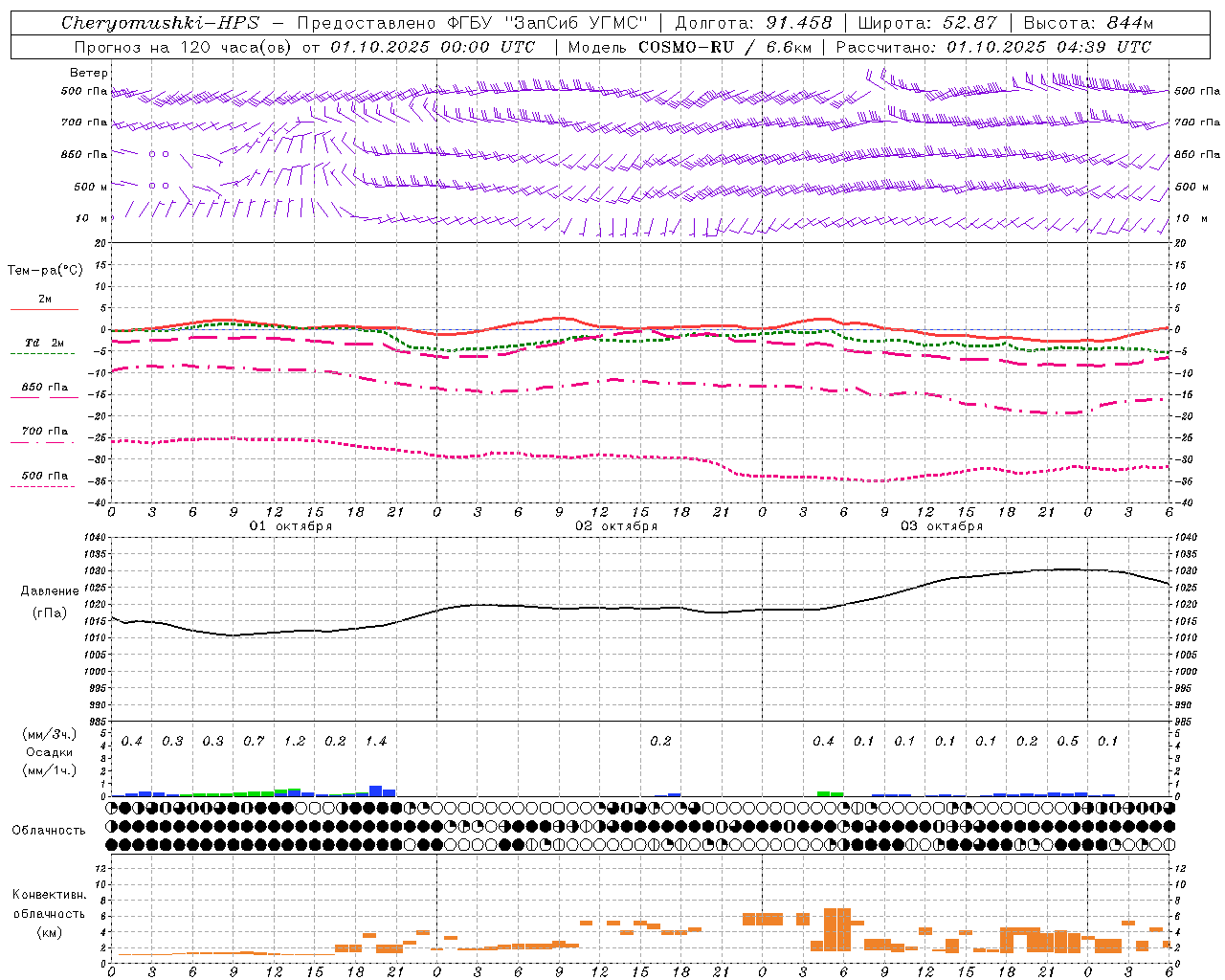Click the Высота: 844м value

click(1088, 23)
